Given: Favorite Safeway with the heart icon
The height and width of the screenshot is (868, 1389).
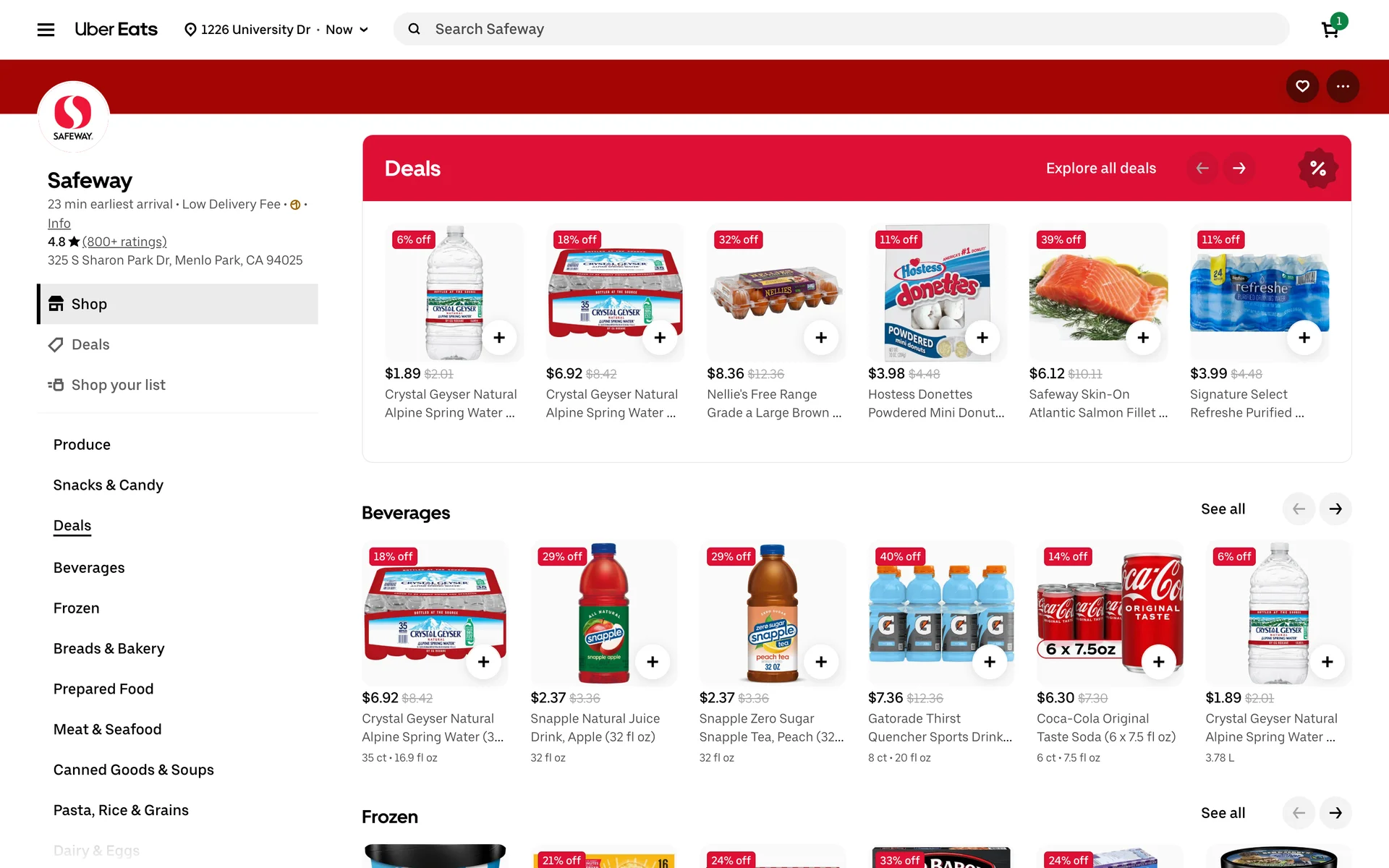Looking at the screenshot, I should point(1302,86).
